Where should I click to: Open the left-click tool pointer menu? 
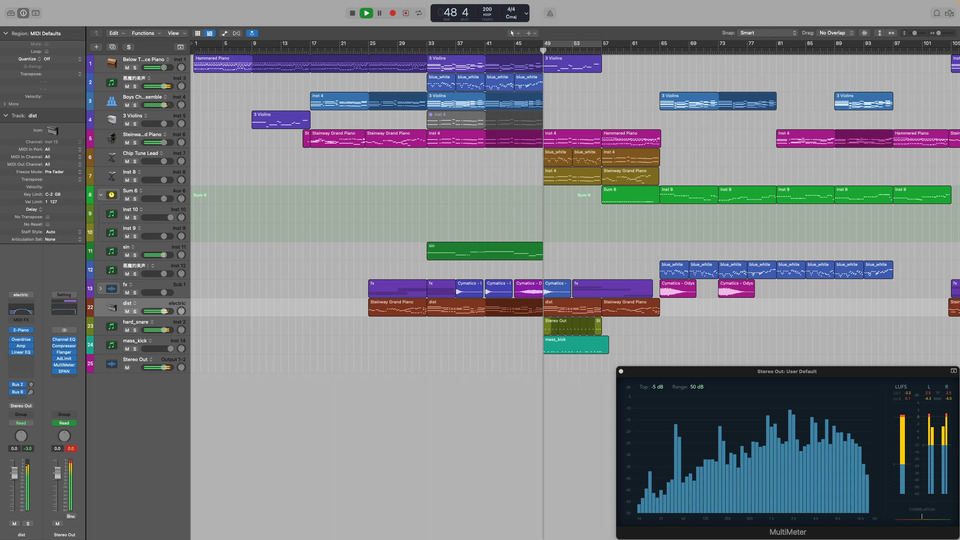[514, 33]
